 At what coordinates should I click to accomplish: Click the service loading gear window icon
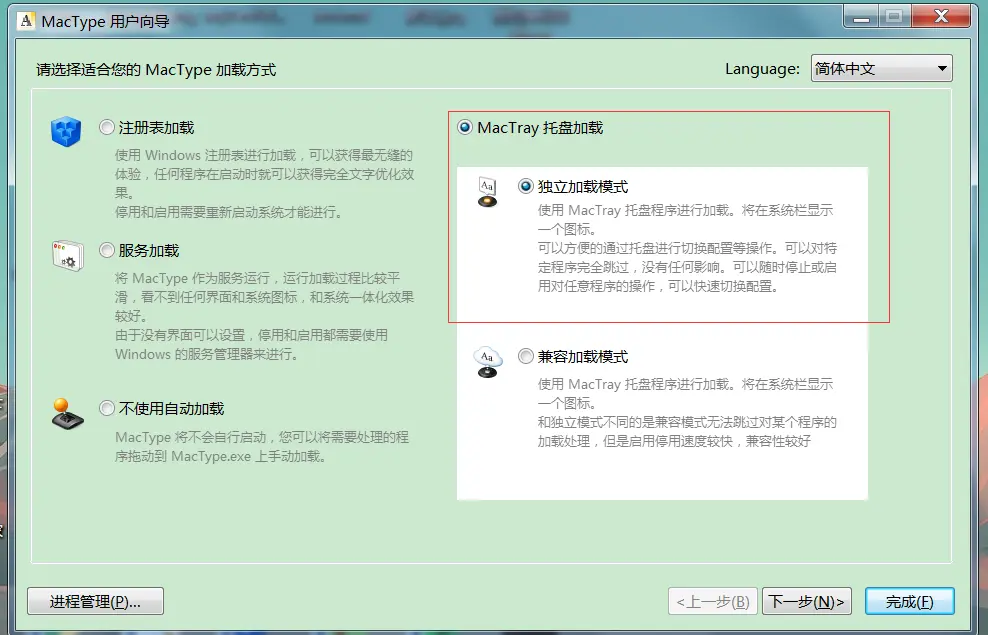(x=67, y=255)
